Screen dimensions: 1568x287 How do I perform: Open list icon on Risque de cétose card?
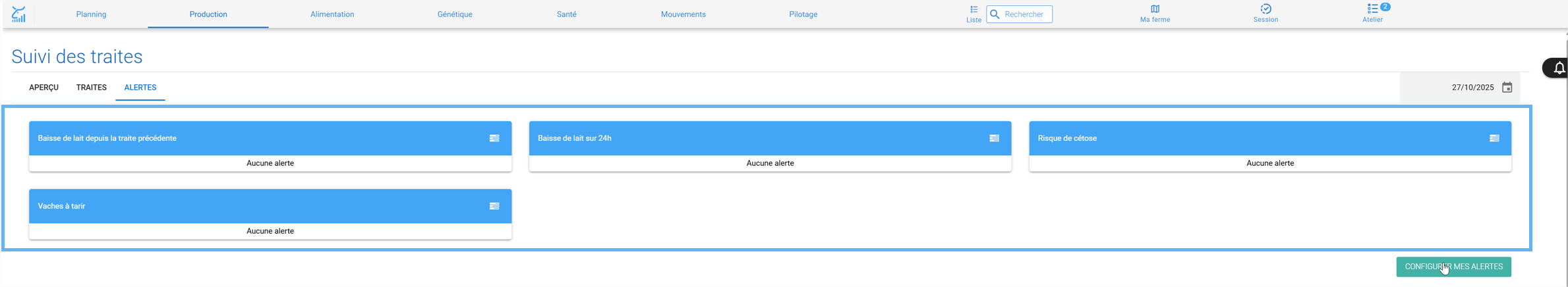point(1494,138)
